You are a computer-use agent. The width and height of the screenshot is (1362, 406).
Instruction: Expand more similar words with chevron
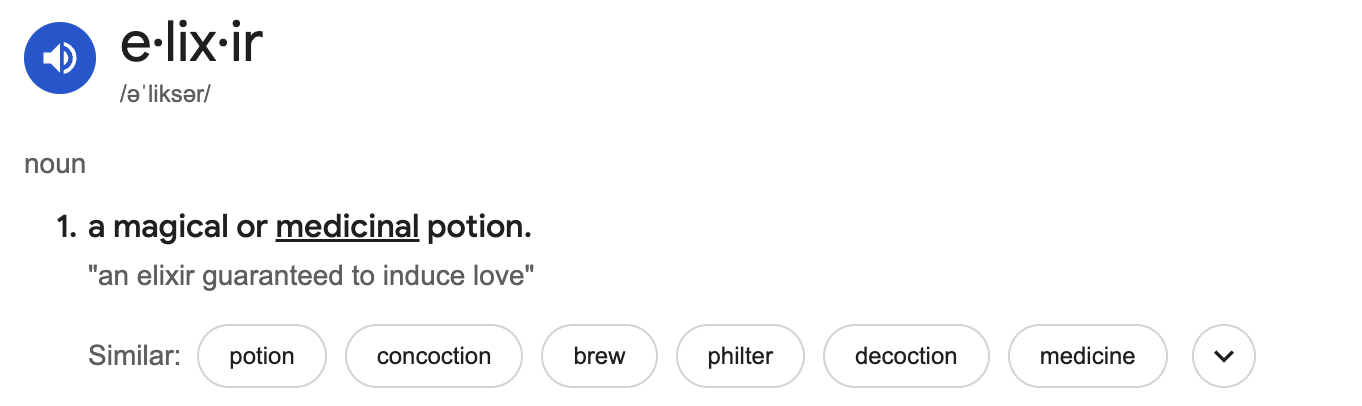pos(1224,356)
